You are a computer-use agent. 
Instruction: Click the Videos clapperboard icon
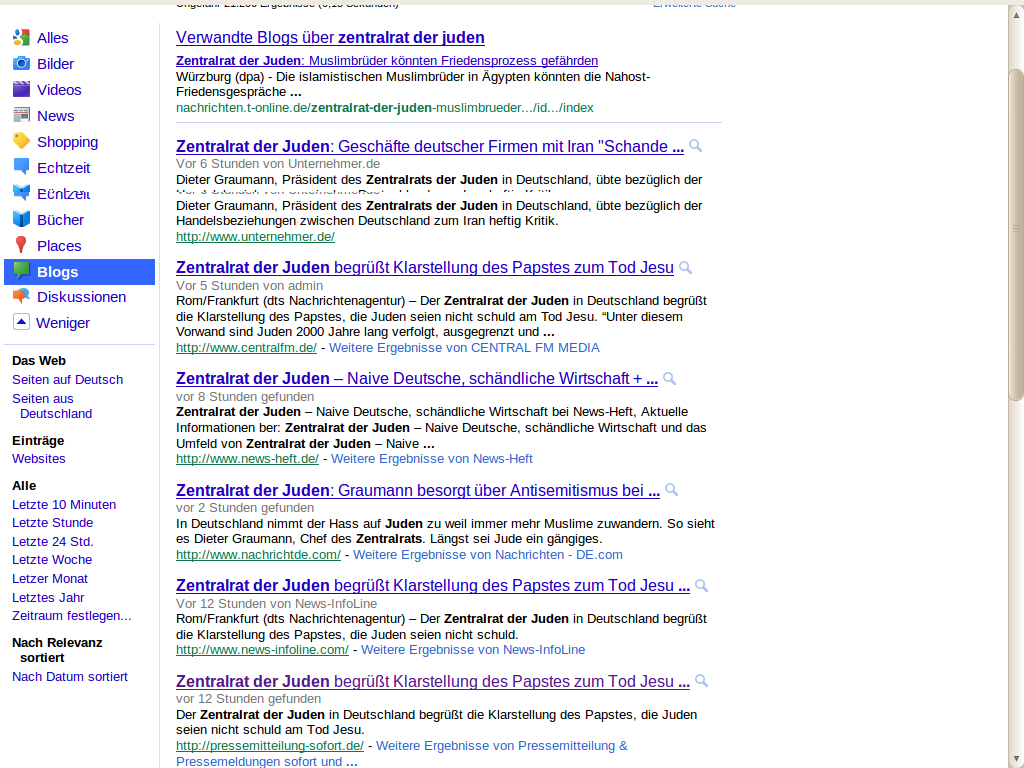[22, 89]
